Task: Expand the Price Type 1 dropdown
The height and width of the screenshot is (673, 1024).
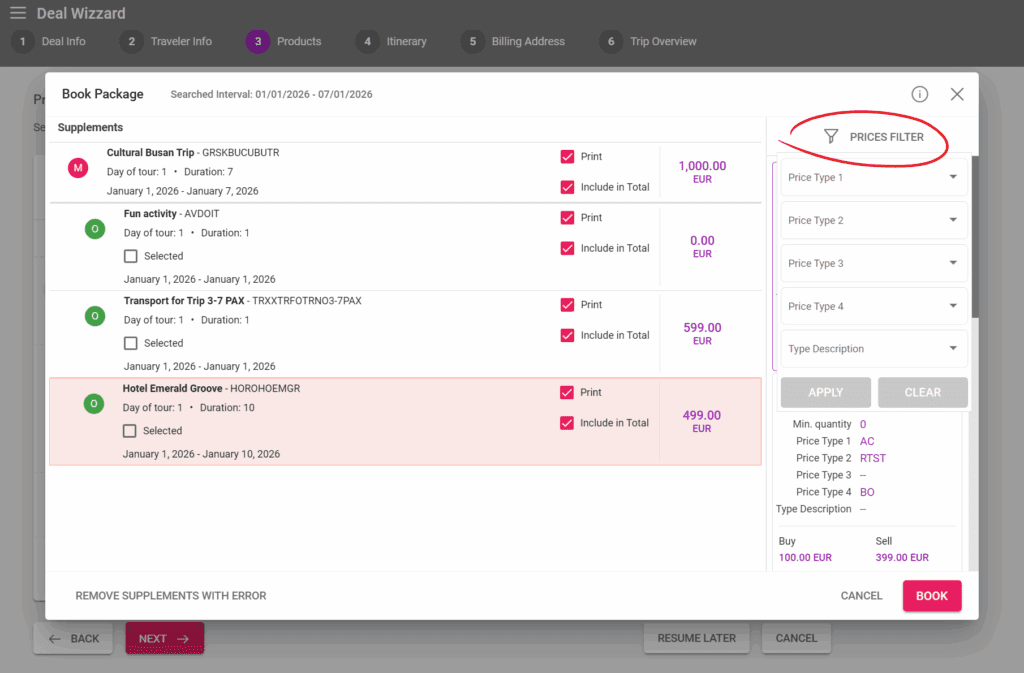Action: [873, 178]
